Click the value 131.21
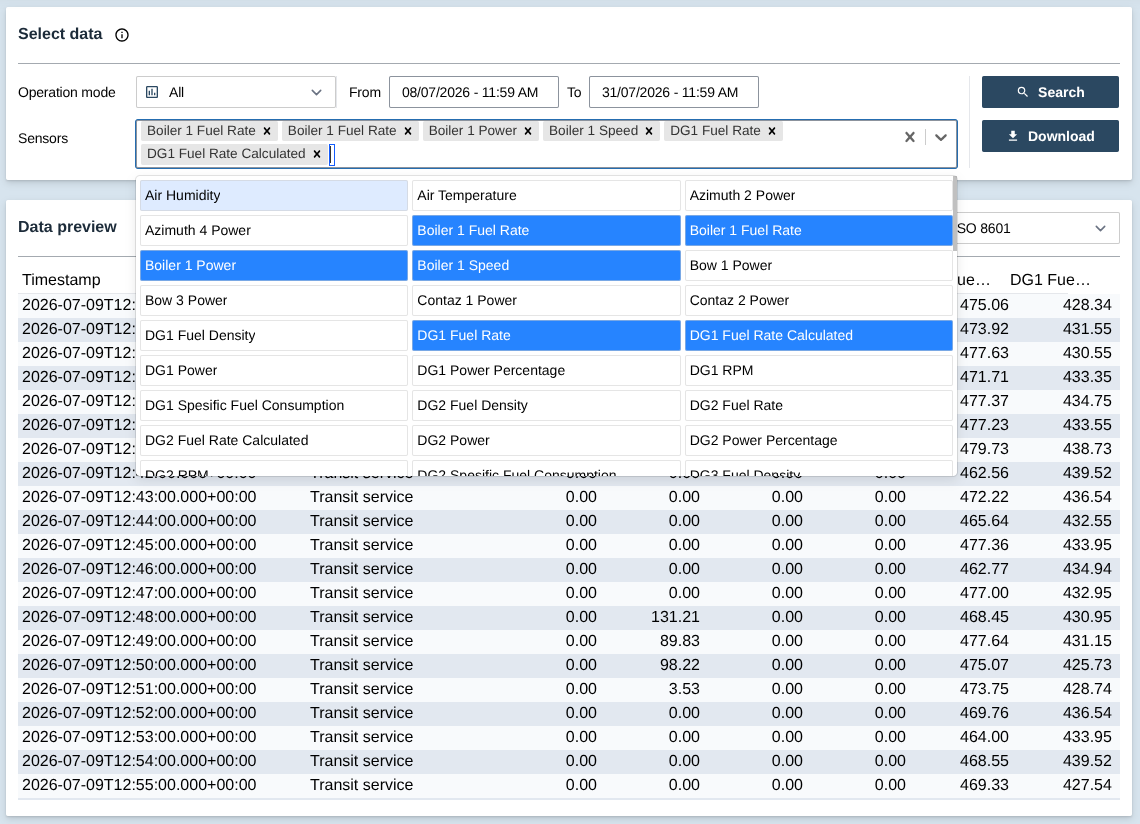This screenshot has width=1140, height=824. (x=675, y=617)
